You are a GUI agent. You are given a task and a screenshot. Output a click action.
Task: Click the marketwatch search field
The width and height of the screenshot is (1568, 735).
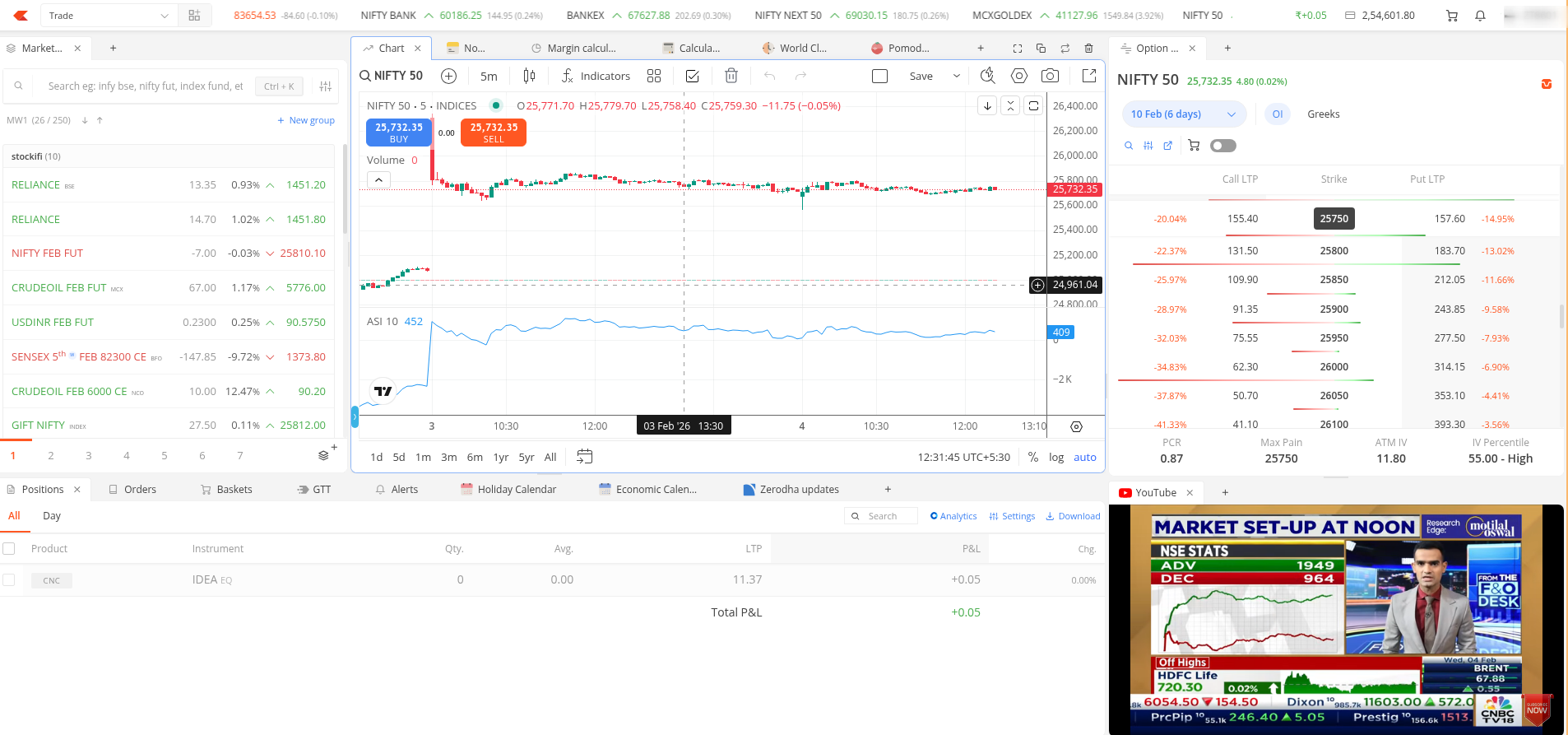[x=146, y=86]
